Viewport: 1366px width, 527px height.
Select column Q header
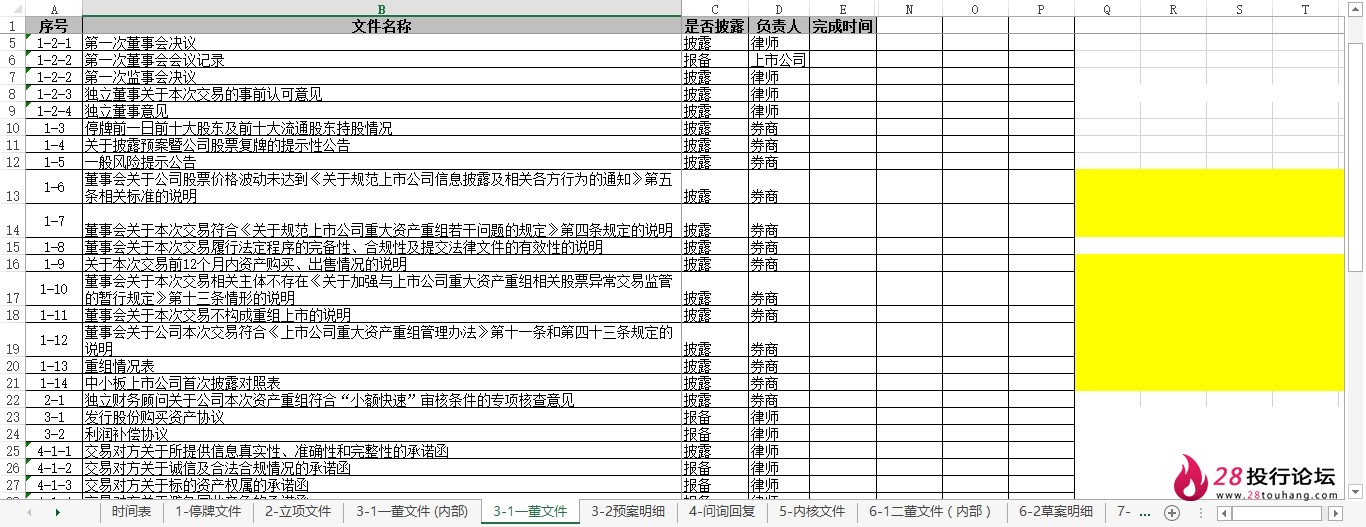(x=1107, y=9)
